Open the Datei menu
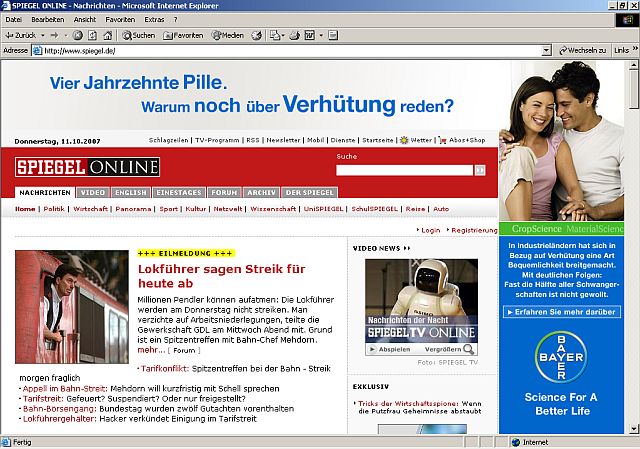This screenshot has width=640, height=449. click(x=13, y=20)
